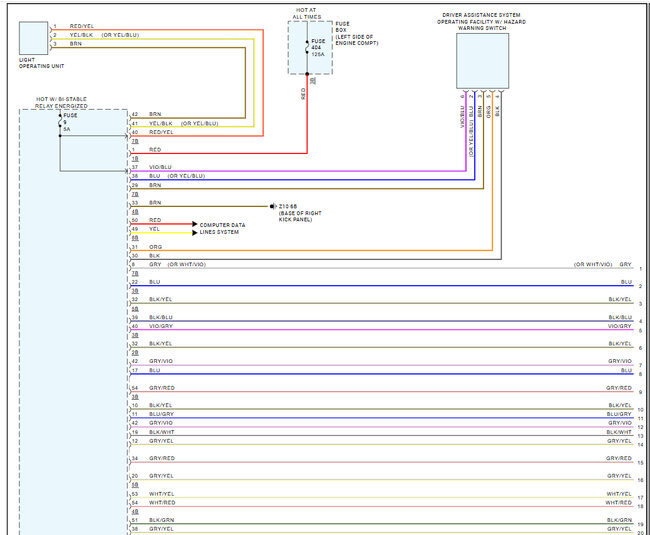The image size is (650, 535).
Task: Click the pin 39 'BLK/BLU' wire label
Action: (161, 317)
